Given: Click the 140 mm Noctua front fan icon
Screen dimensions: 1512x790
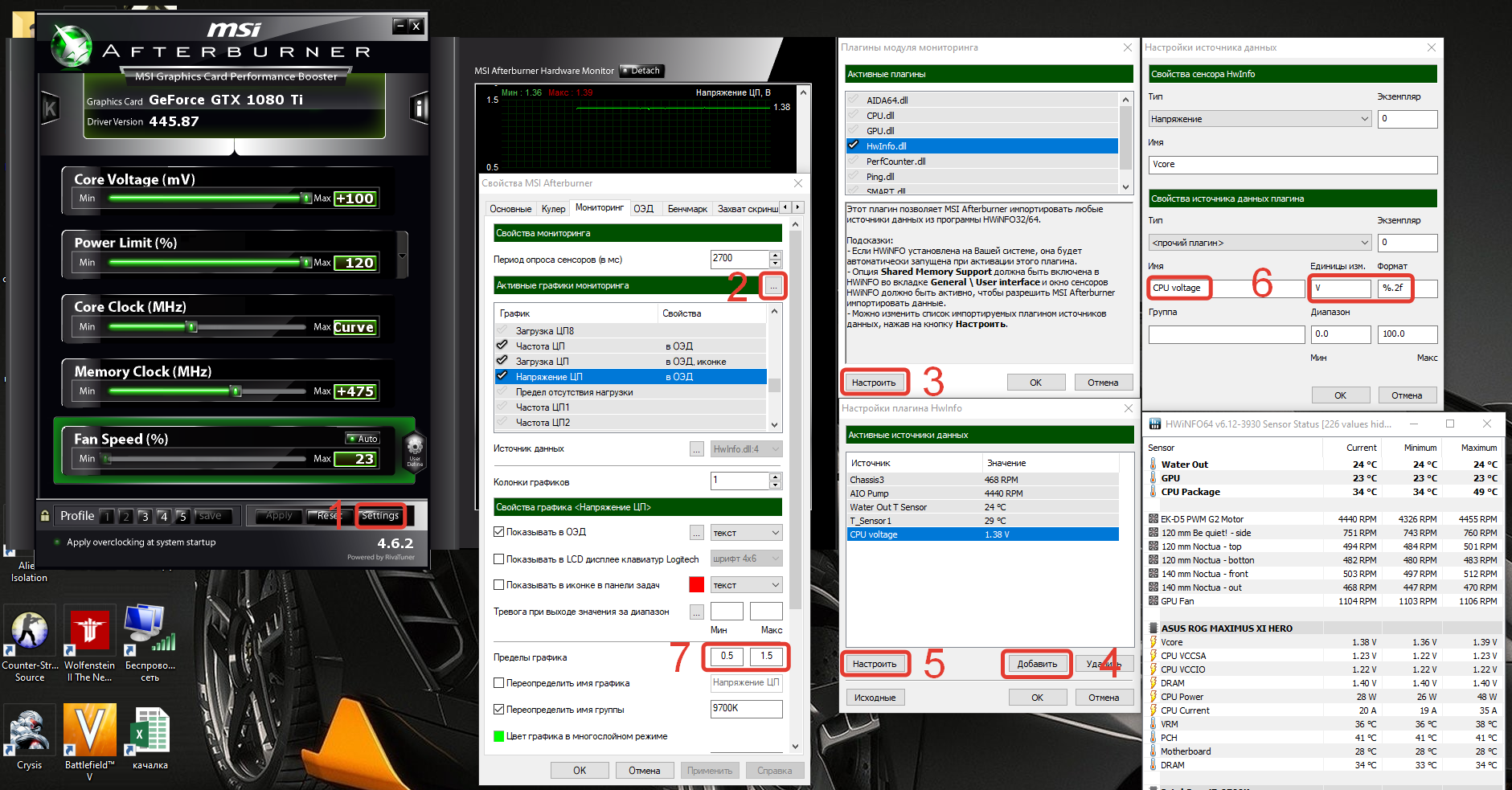Looking at the screenshot, I should coord(1153,574).
